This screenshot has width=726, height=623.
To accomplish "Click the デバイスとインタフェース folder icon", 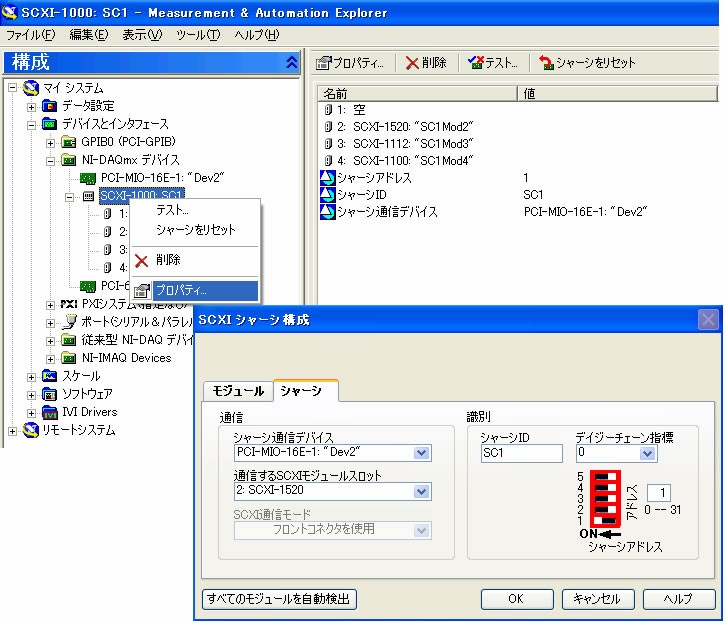I will click(x=50, y=124).
